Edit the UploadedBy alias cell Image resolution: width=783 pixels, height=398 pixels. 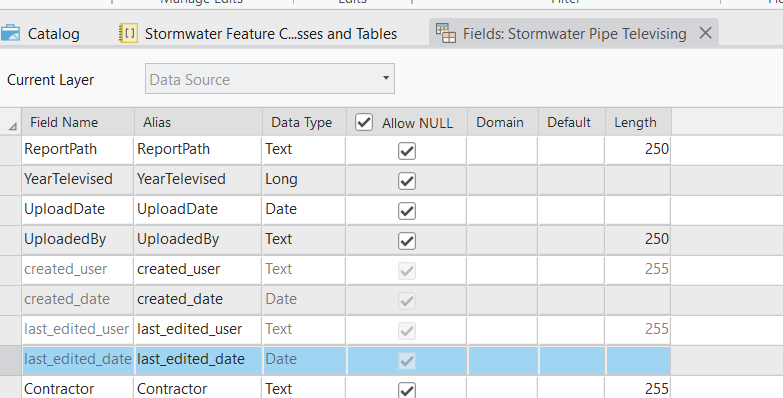(x=198, y=239)
